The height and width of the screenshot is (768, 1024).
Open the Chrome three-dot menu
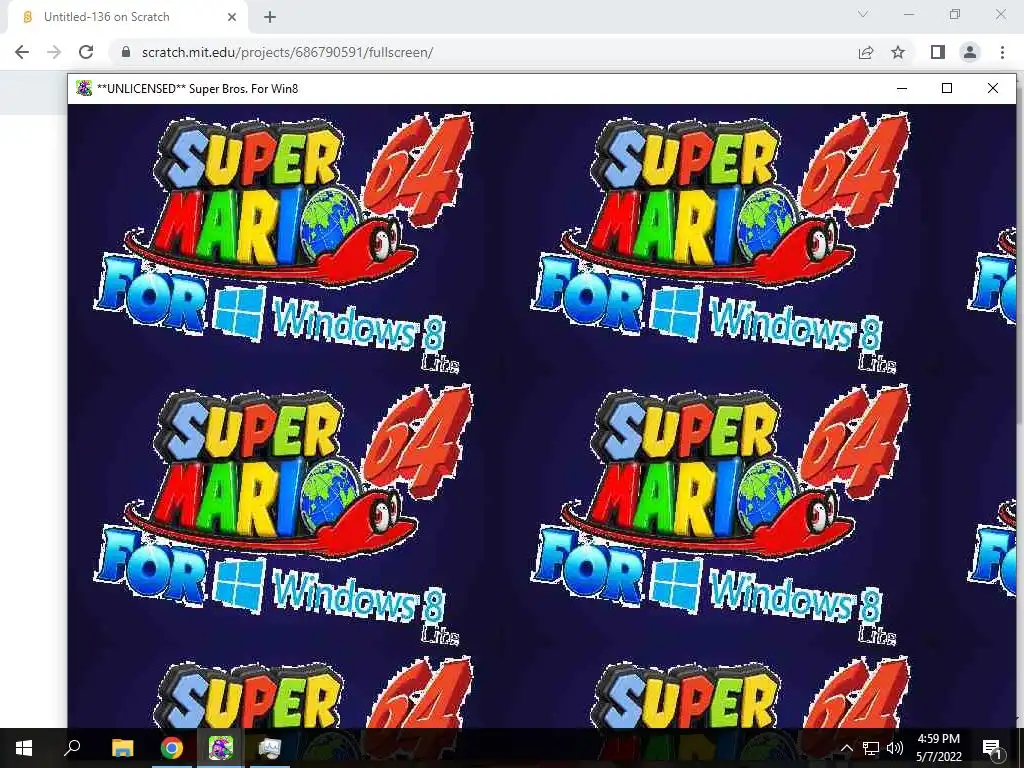(1002, 52)
